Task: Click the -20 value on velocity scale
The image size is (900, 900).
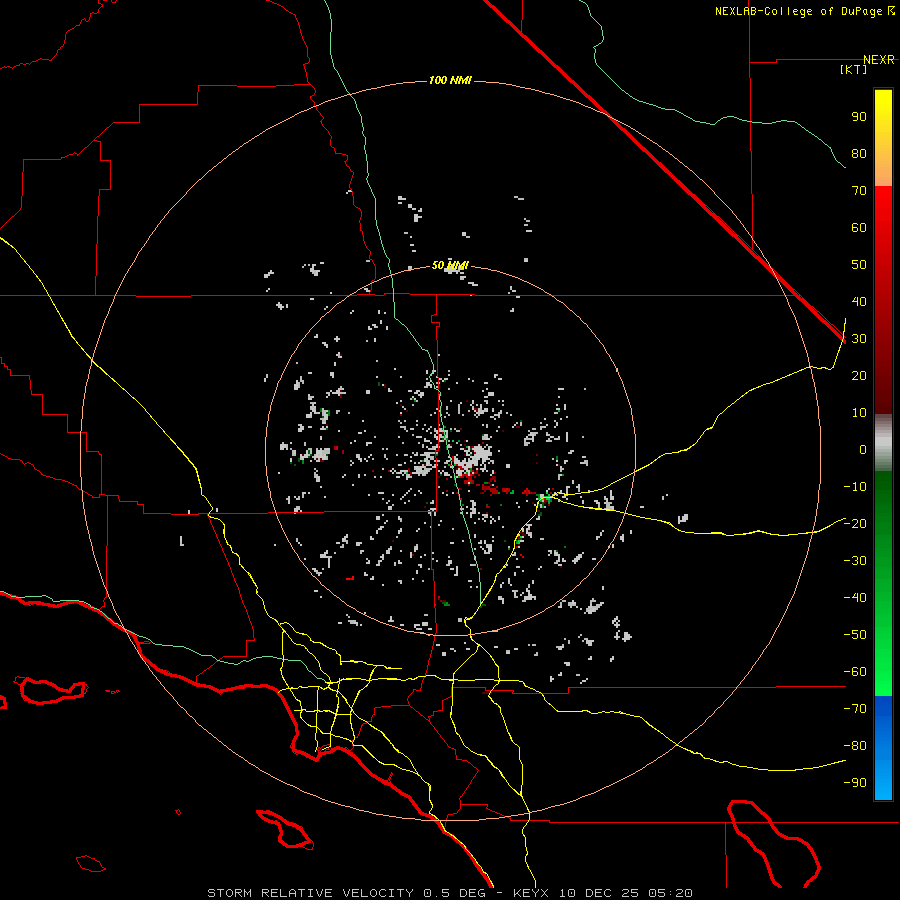Action: pos(855,523)
